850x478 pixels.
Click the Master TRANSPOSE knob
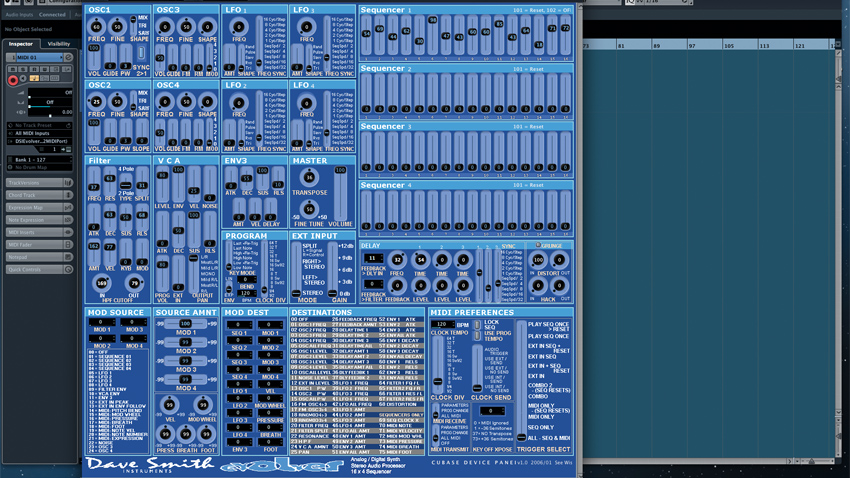(308, 177)
